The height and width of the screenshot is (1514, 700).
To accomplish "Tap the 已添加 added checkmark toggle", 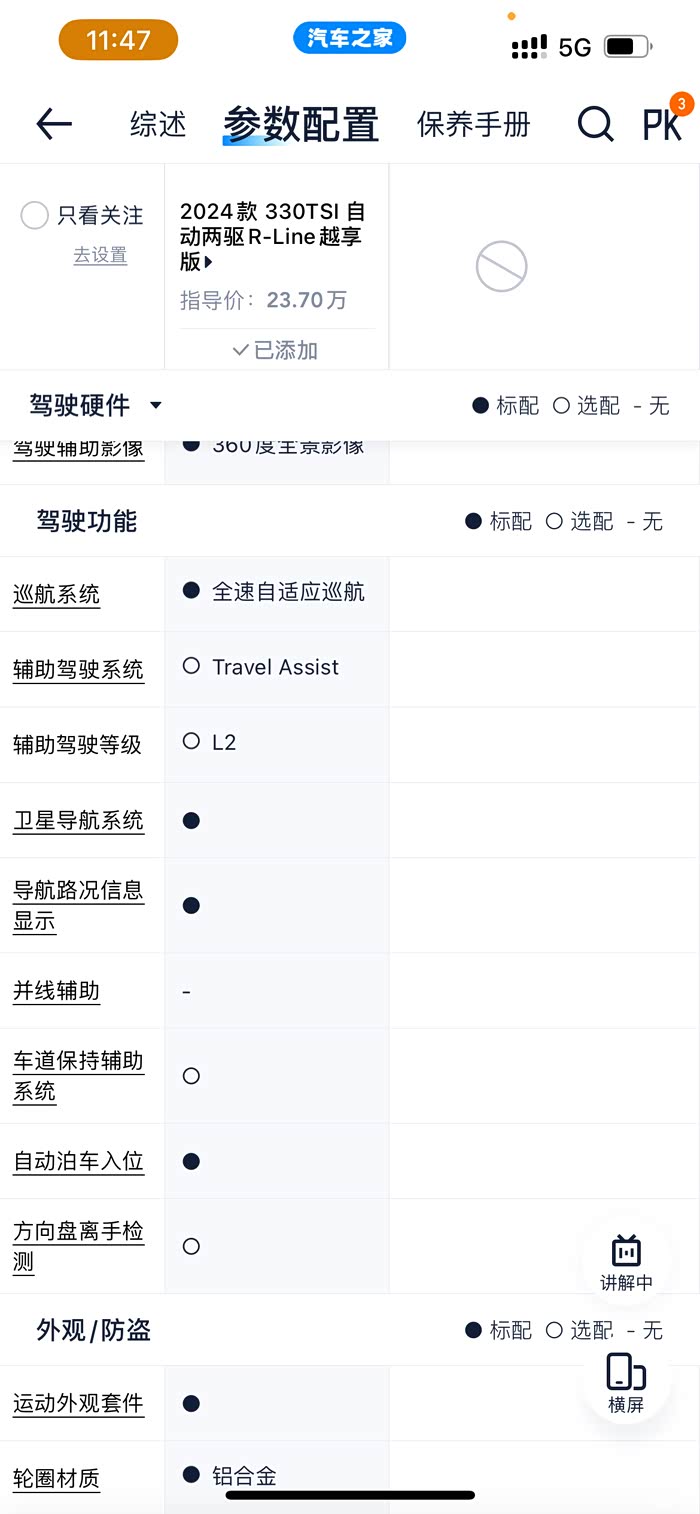I will (x=275, y=350).
